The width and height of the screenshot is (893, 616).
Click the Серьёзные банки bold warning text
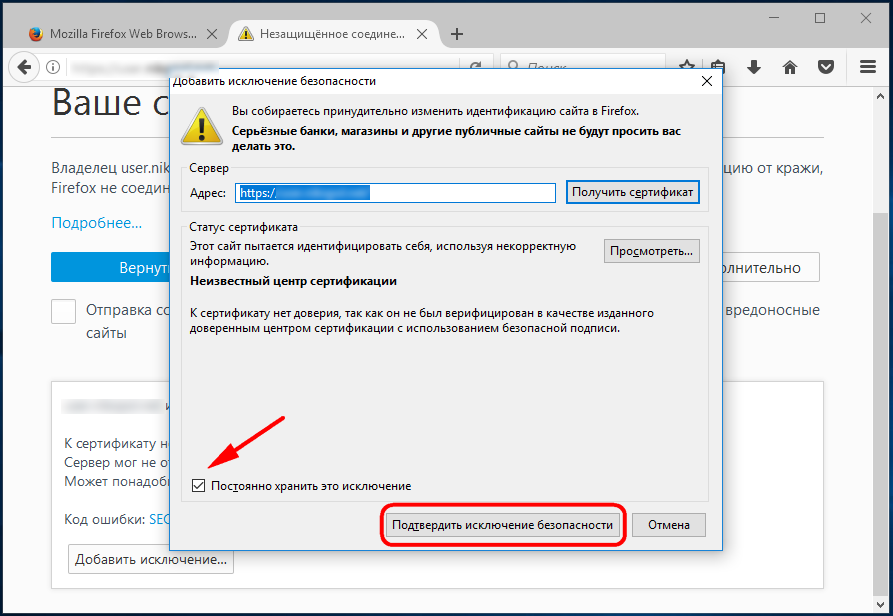click(x=456, y=138)
